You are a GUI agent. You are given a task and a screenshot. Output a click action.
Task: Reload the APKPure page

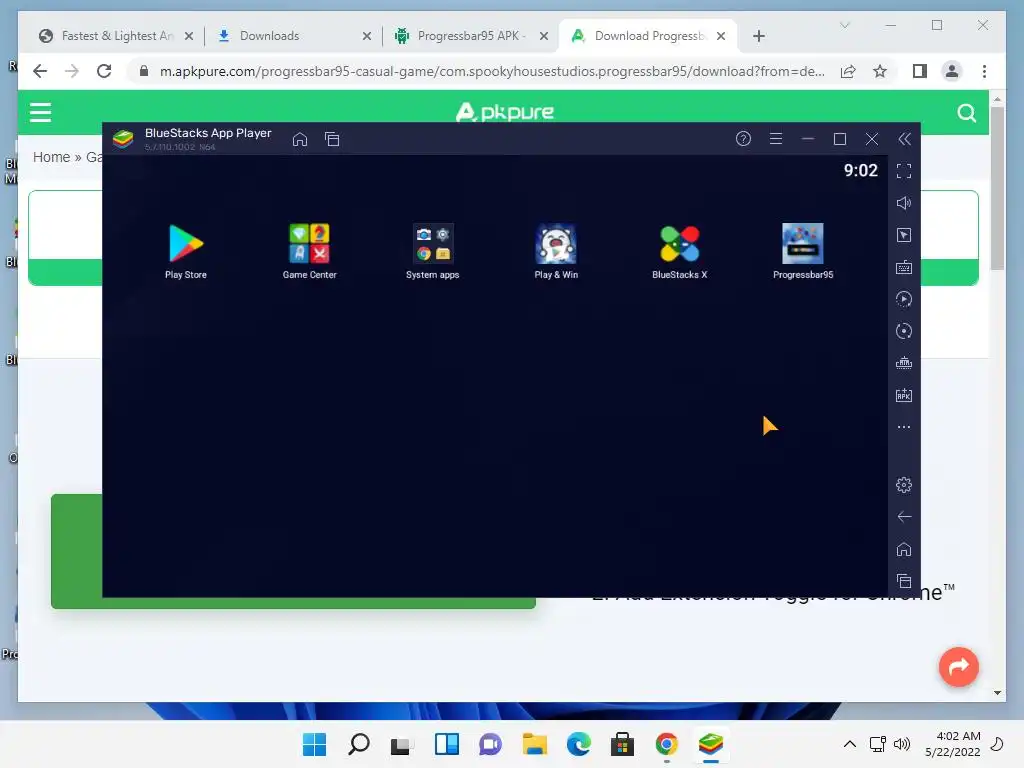click(104, 71)
